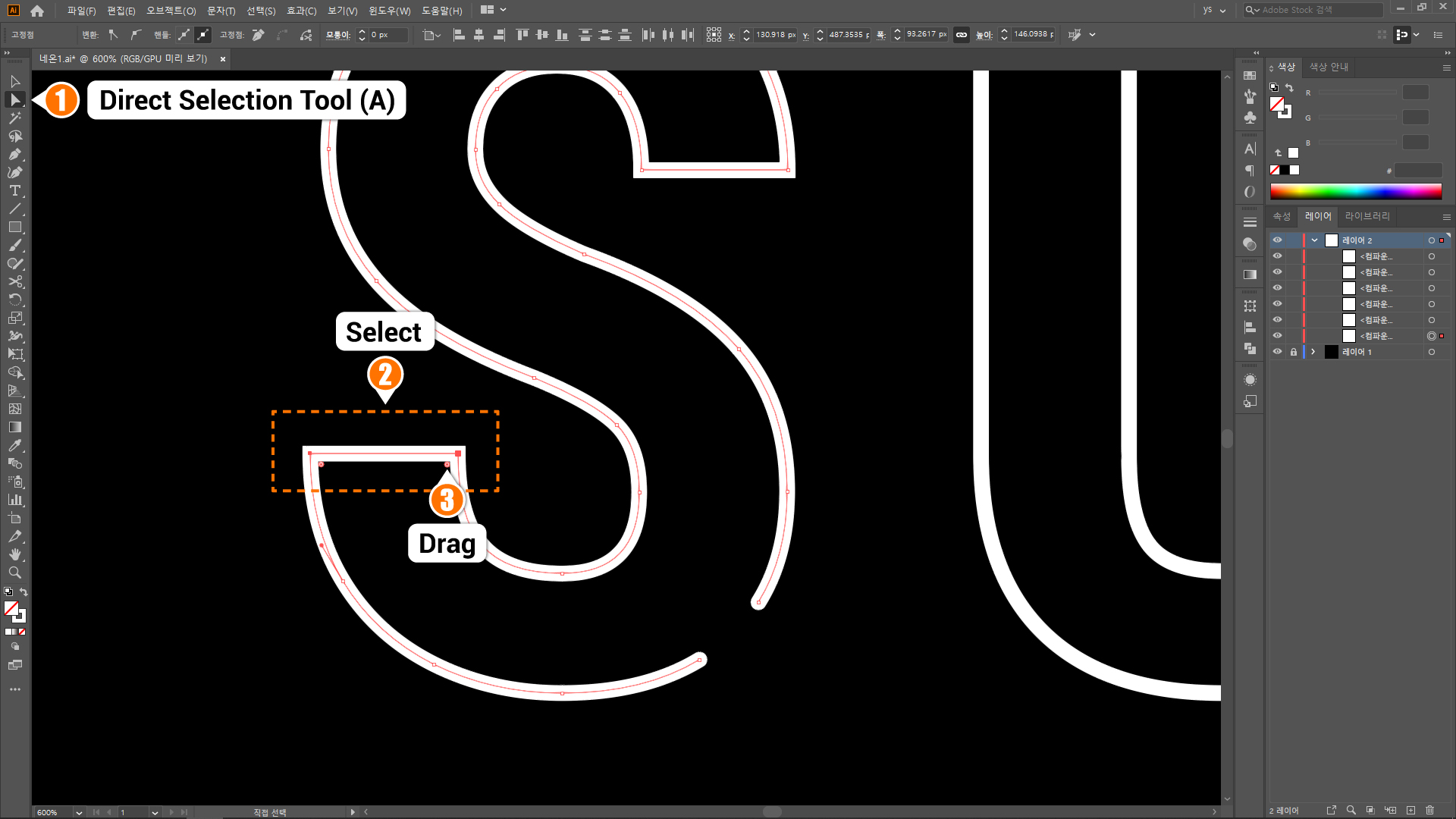Hide 레이어 2 with eye icon
Image resolution: width=1456 pixels, height=819 pixels.
pos(1277,240)
